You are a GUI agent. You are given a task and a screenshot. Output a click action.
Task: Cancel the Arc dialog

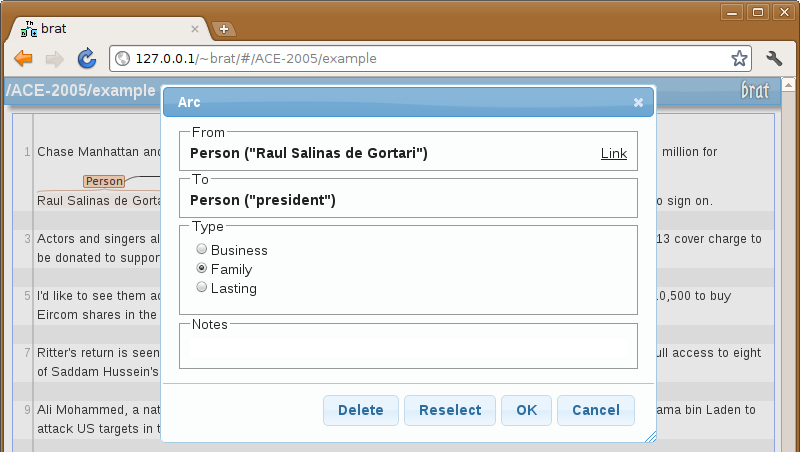596,410
